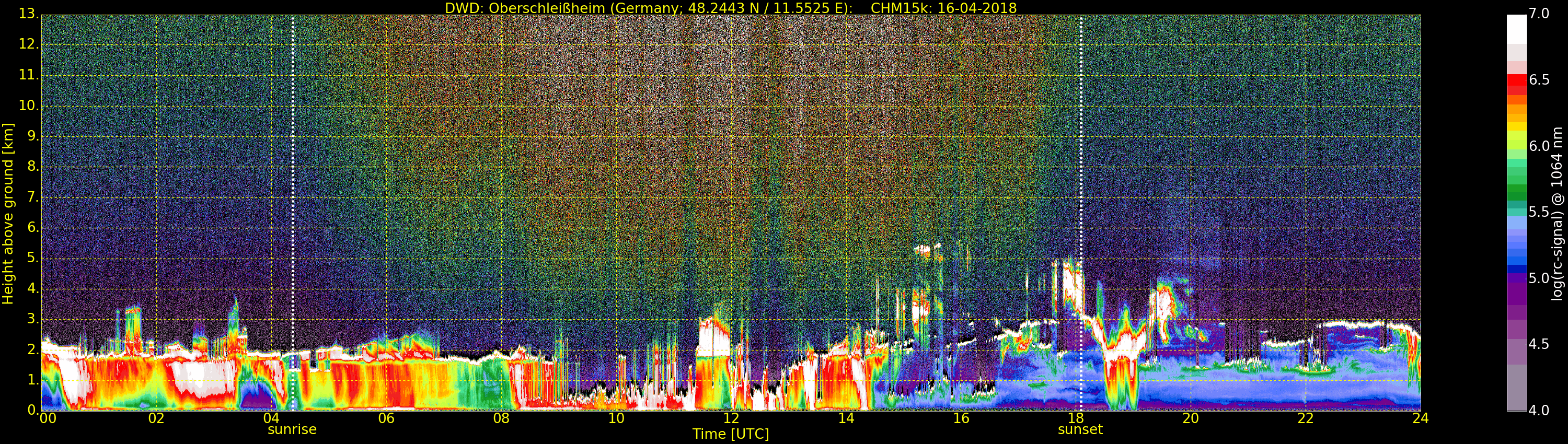Pick the bright red colorbar band beside 6.5
Screen dimensions: 1568x444
coord(1517,80)
